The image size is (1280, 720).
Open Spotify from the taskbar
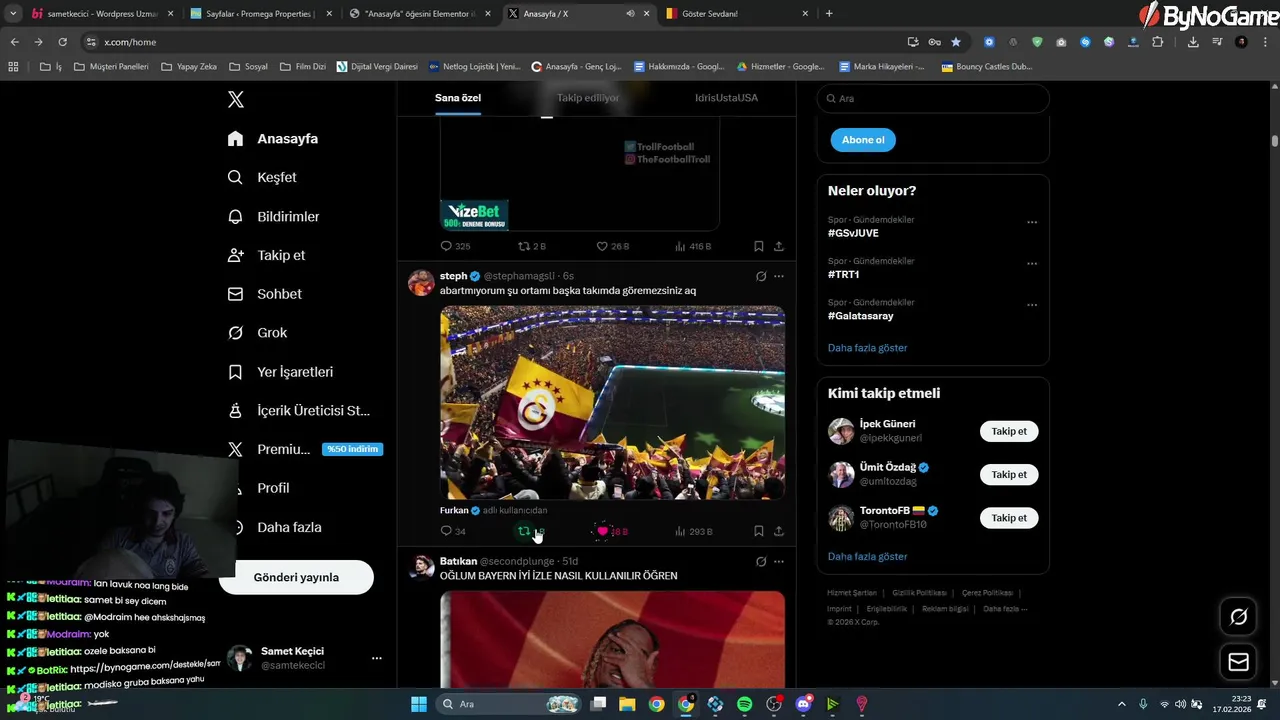[x=744, y=704]
